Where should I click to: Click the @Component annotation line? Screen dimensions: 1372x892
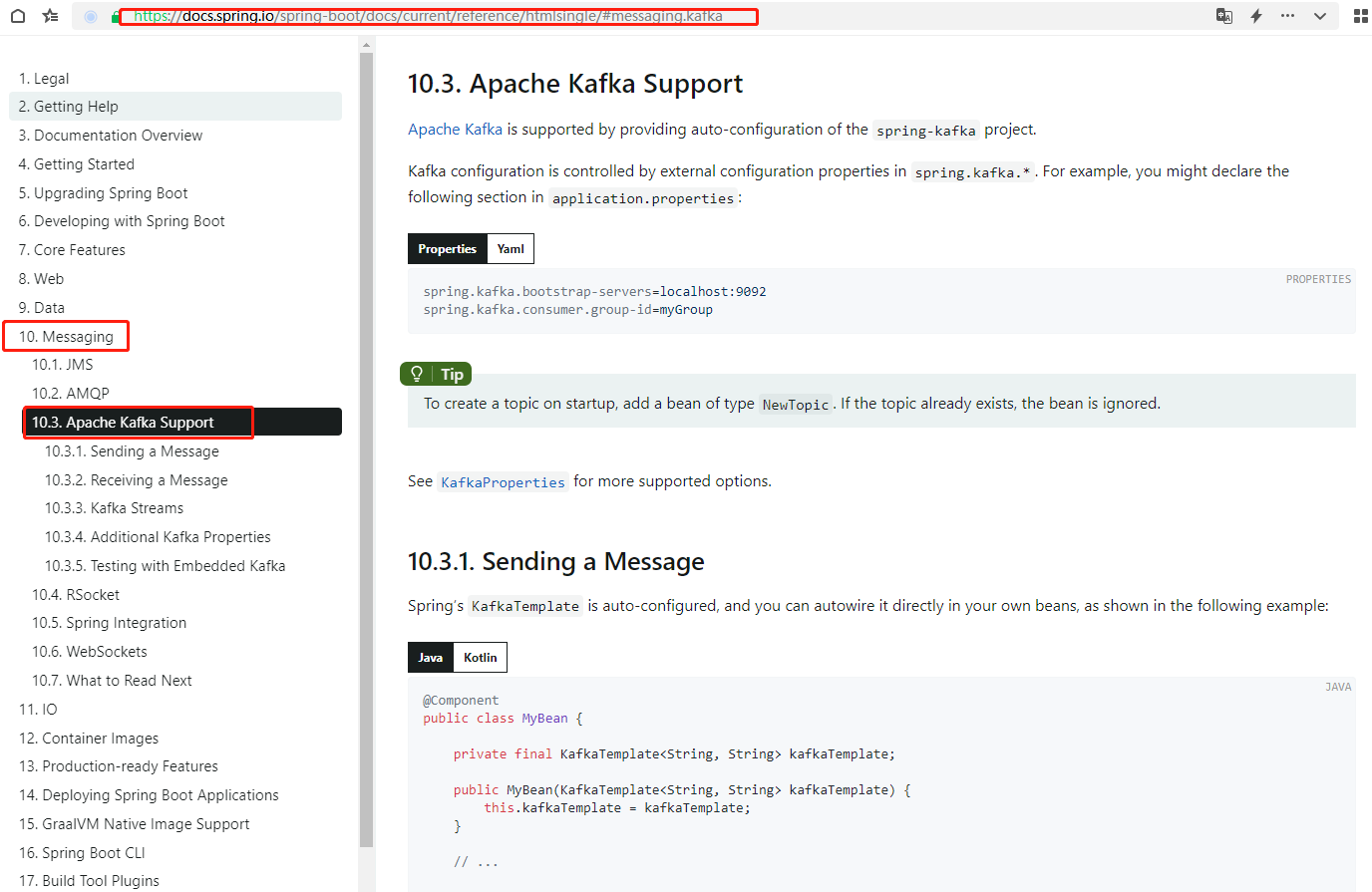tap(461, 701)
